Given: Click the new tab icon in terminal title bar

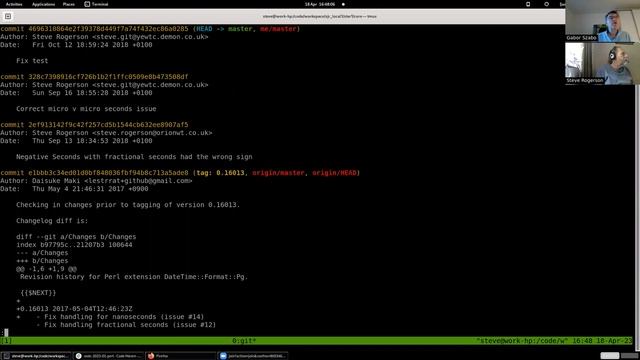Looking at the screenshot, I should (x=8, y=16).
